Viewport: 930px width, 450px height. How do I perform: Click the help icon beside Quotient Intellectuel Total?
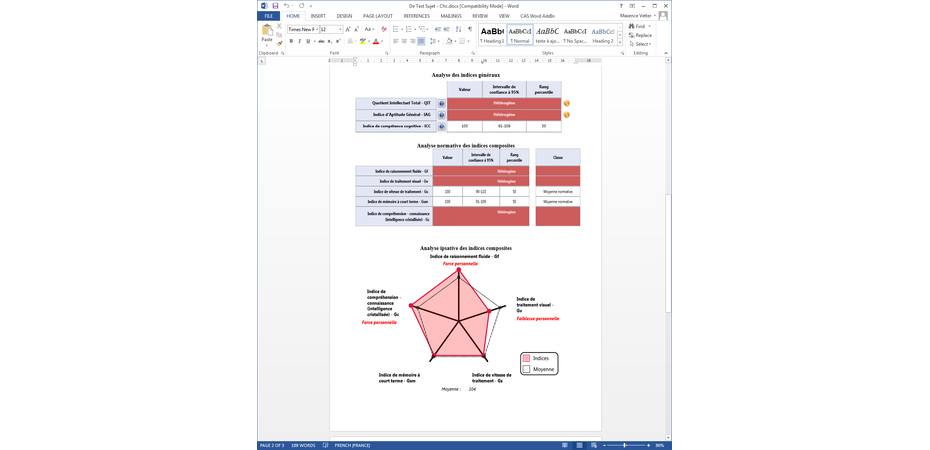pos(441,103)
